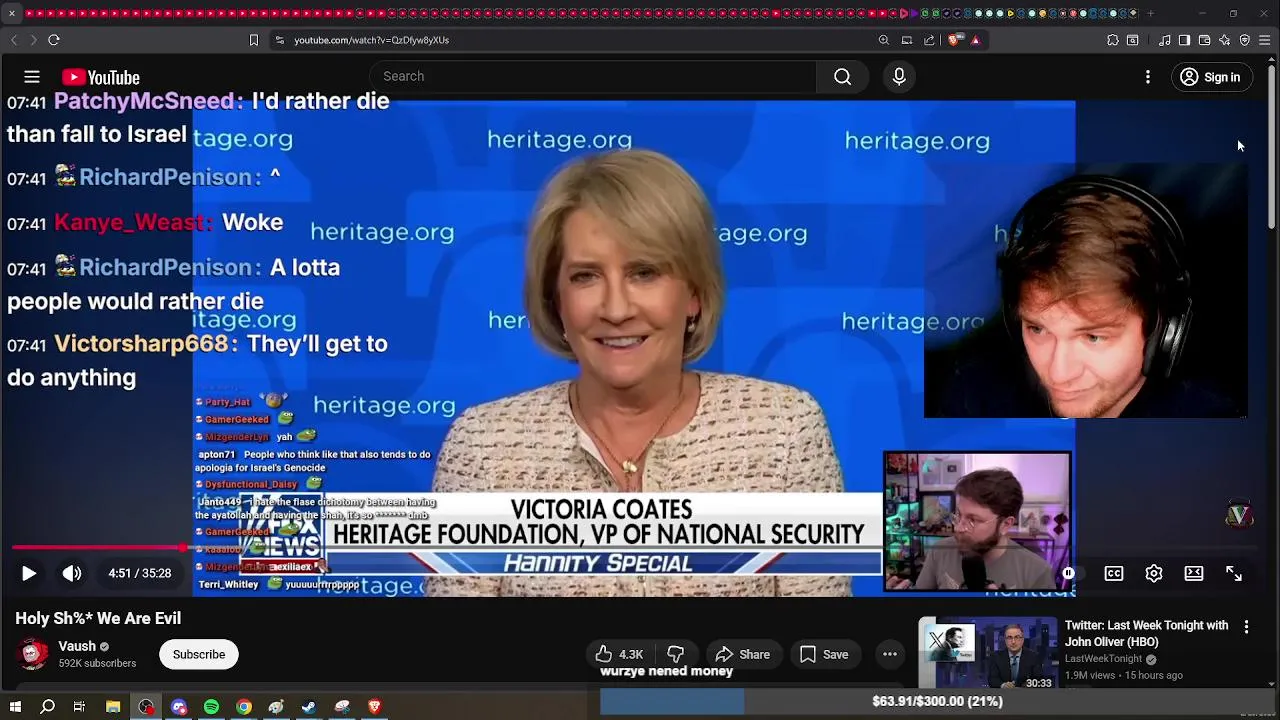
Task: Open the Brave Wallet icon
Action: [1205, 40]
